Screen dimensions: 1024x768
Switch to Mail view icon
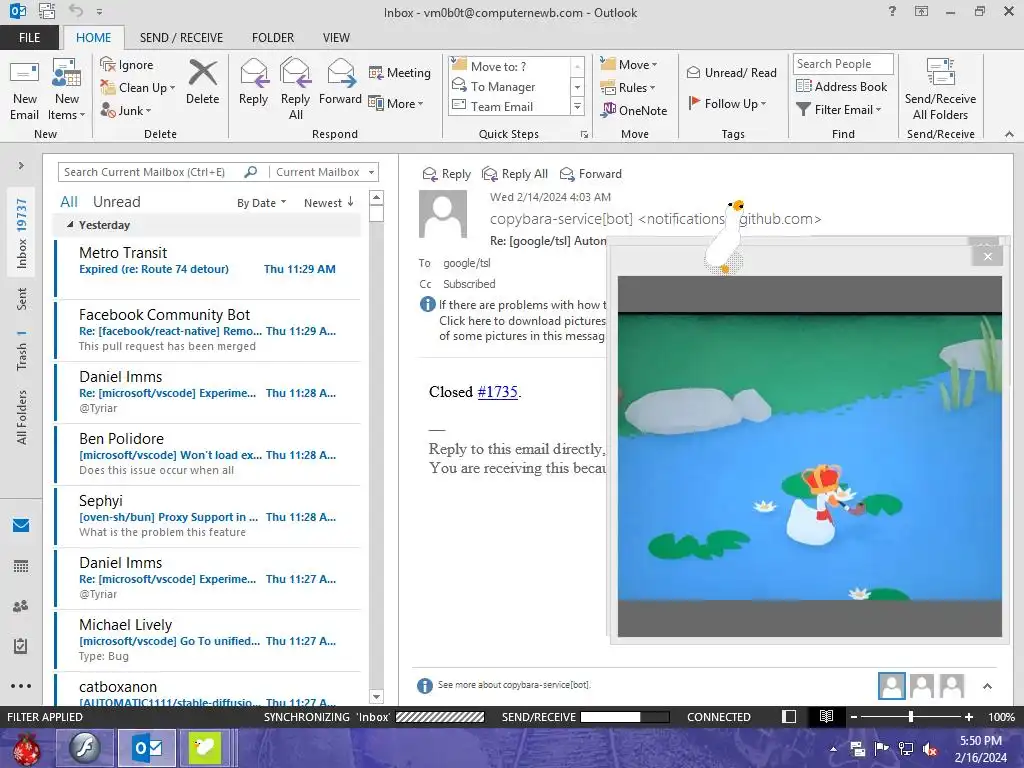coord(21,526)
